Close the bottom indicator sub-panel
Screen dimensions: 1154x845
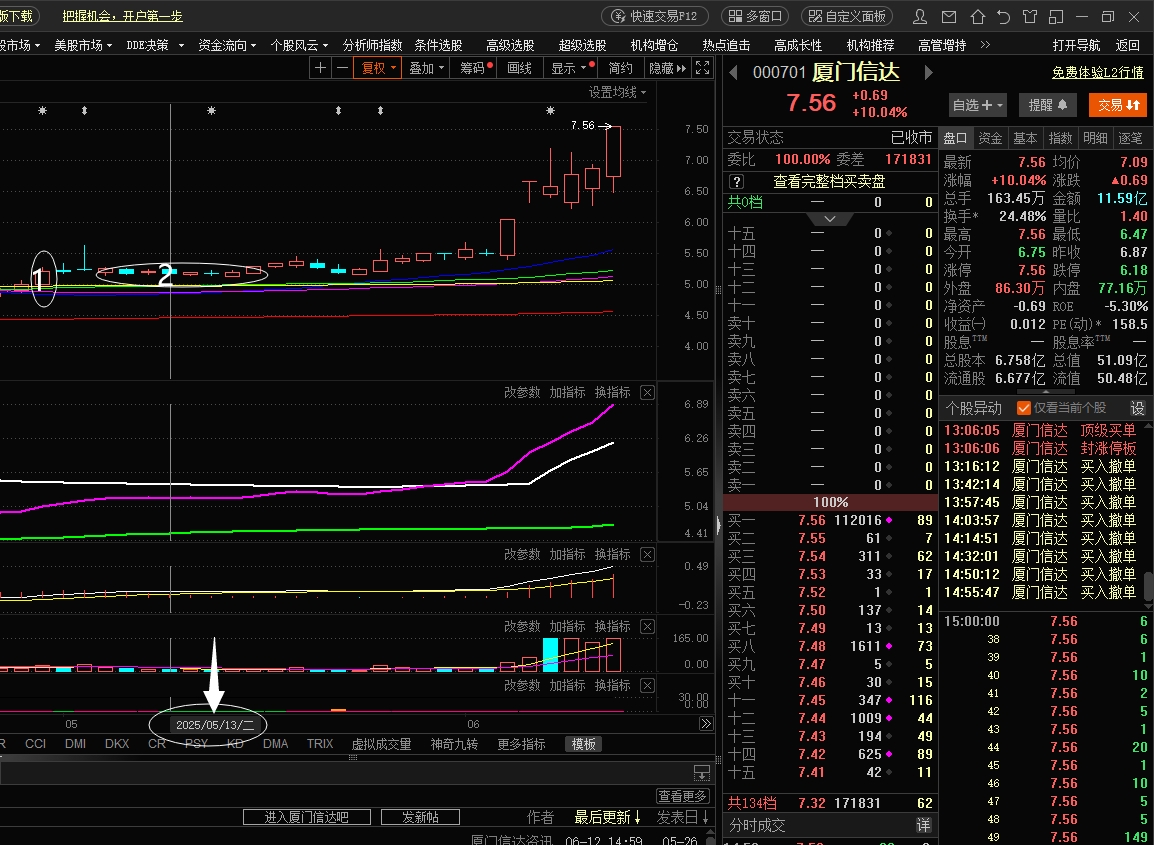pos(647,685)
